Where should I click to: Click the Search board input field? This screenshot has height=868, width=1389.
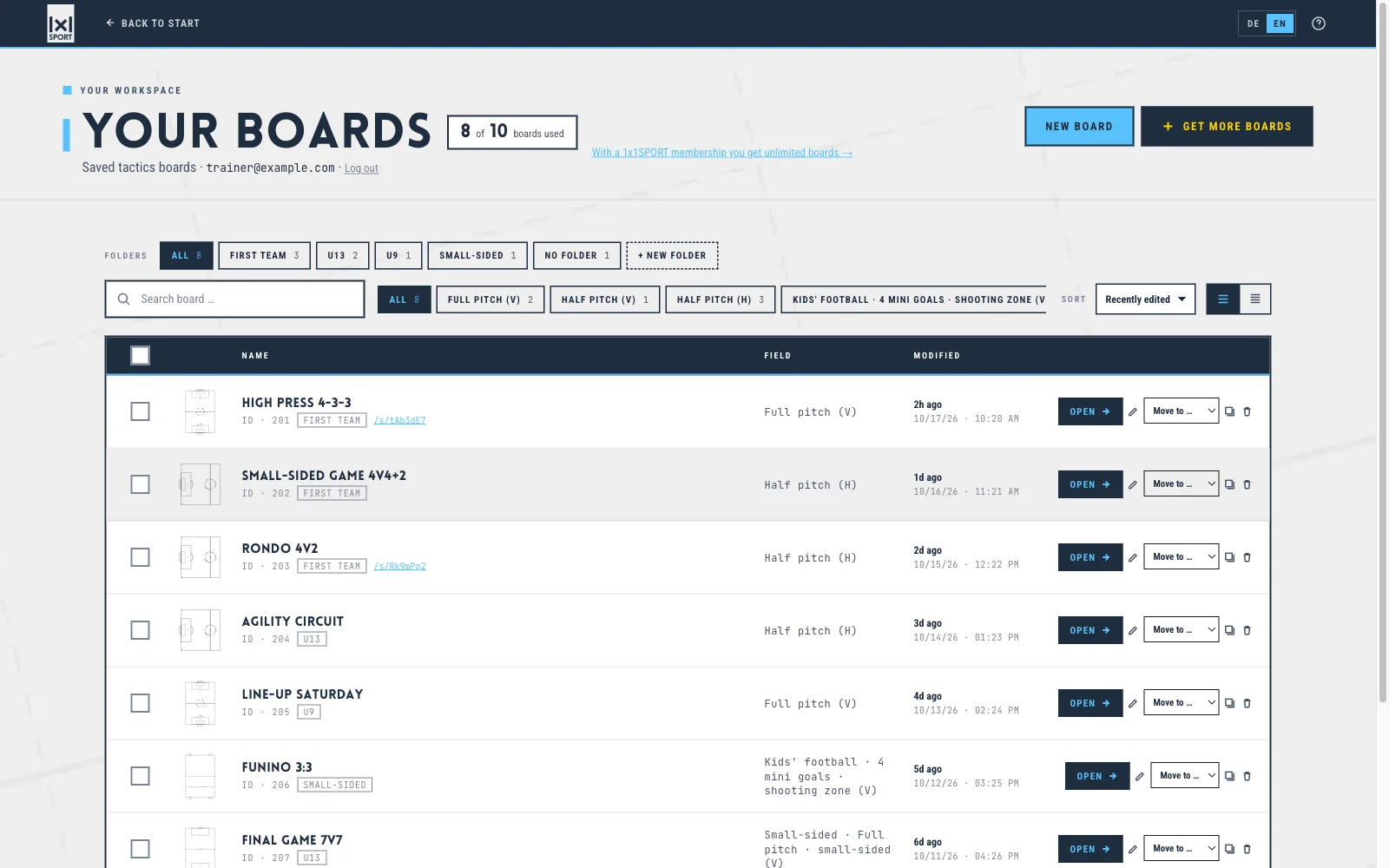pyautogui.click(x=234, y=299)
